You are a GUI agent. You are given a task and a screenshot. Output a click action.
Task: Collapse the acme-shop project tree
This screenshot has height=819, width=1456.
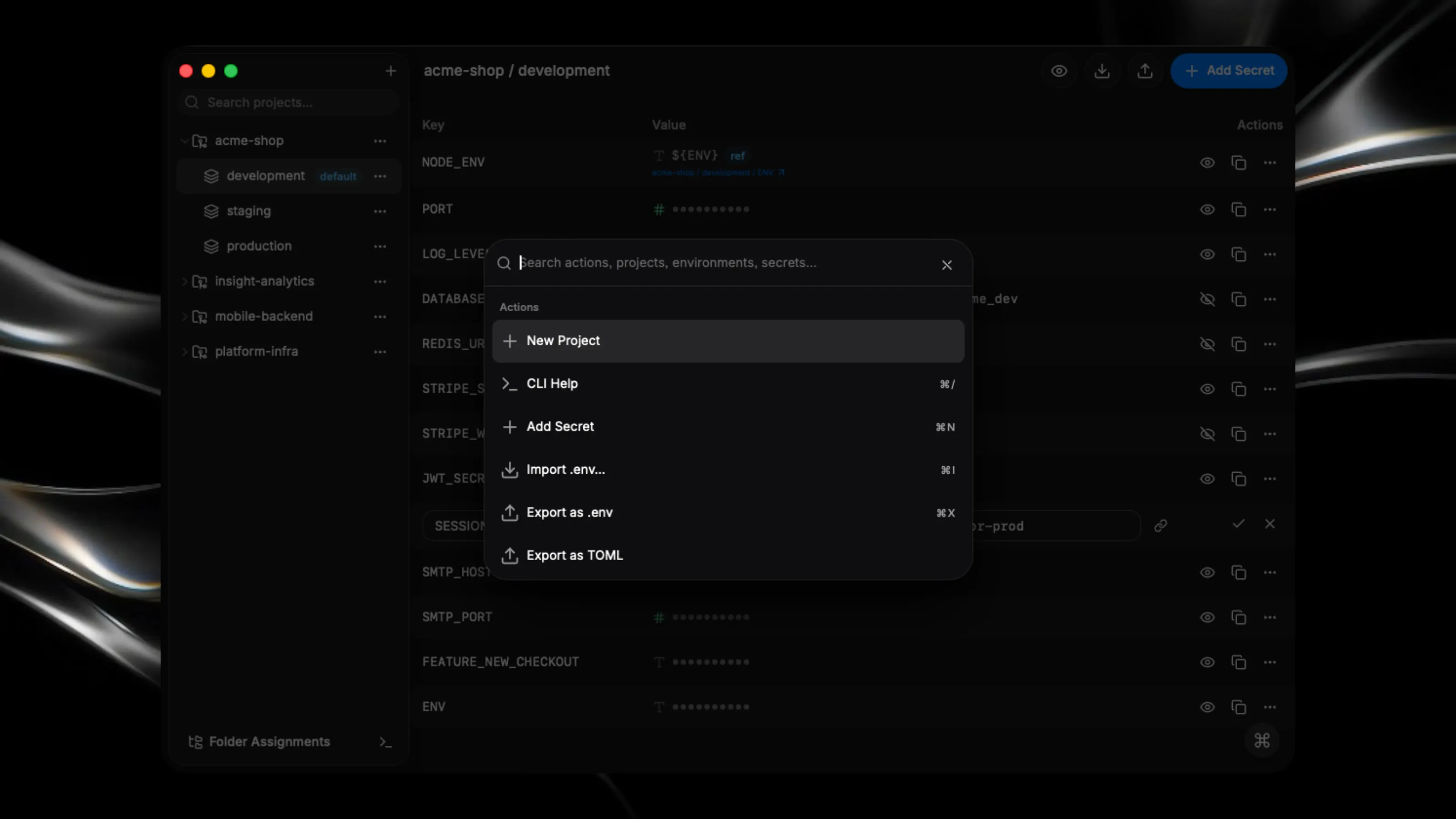[184, 141]
